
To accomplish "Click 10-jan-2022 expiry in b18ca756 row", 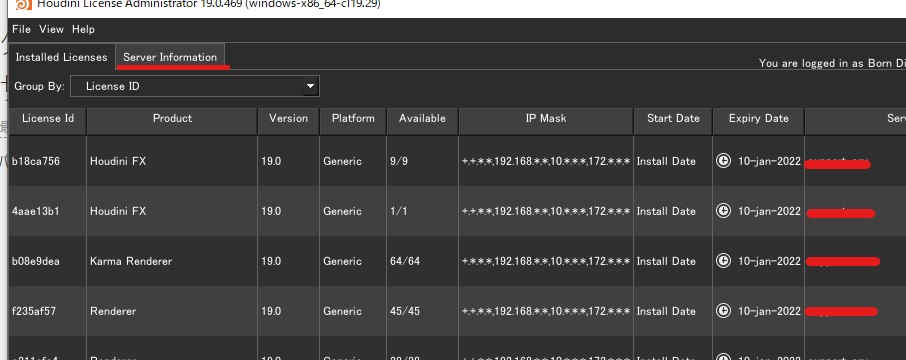I will tap(769, 161).
